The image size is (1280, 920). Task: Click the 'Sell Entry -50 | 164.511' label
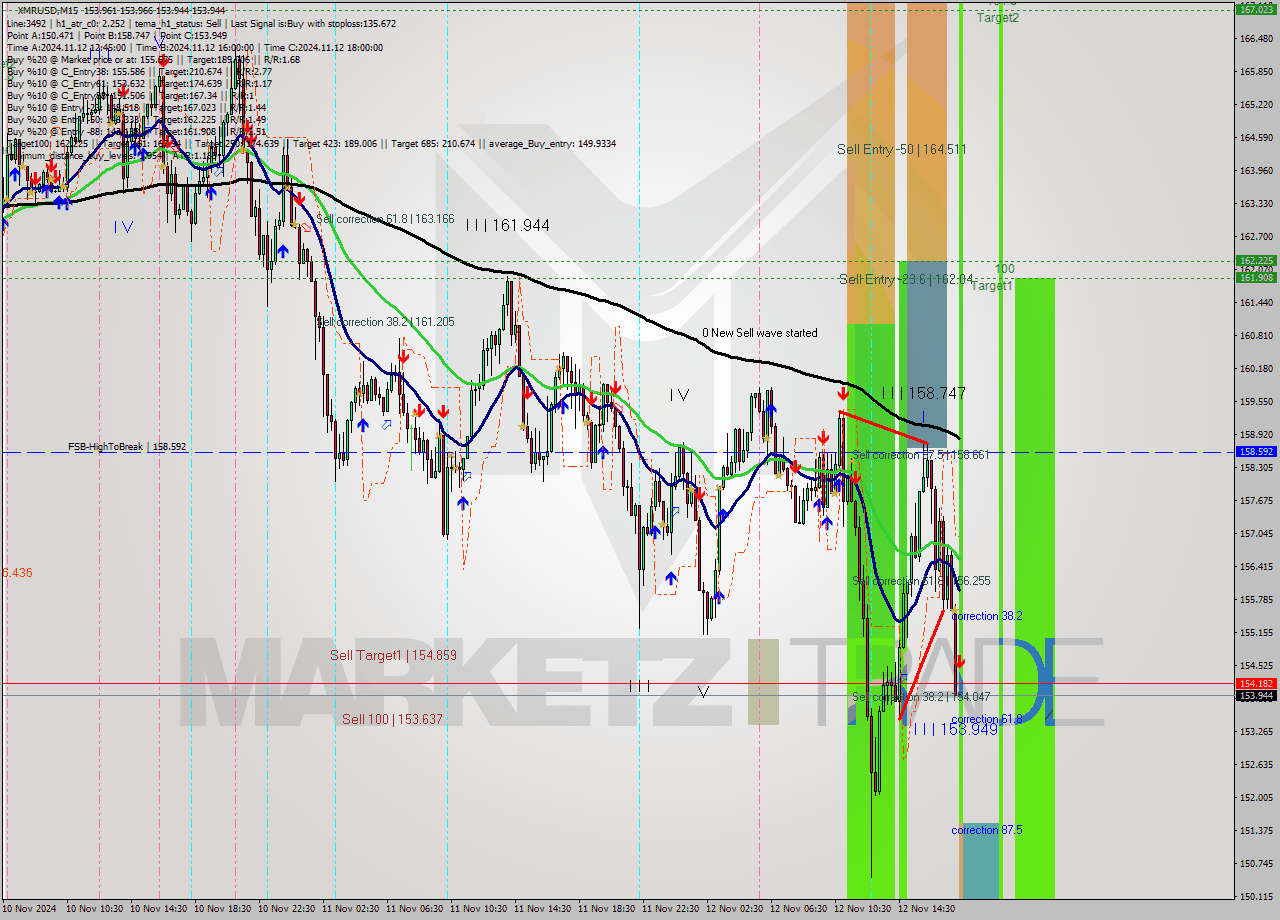[902, 150]
